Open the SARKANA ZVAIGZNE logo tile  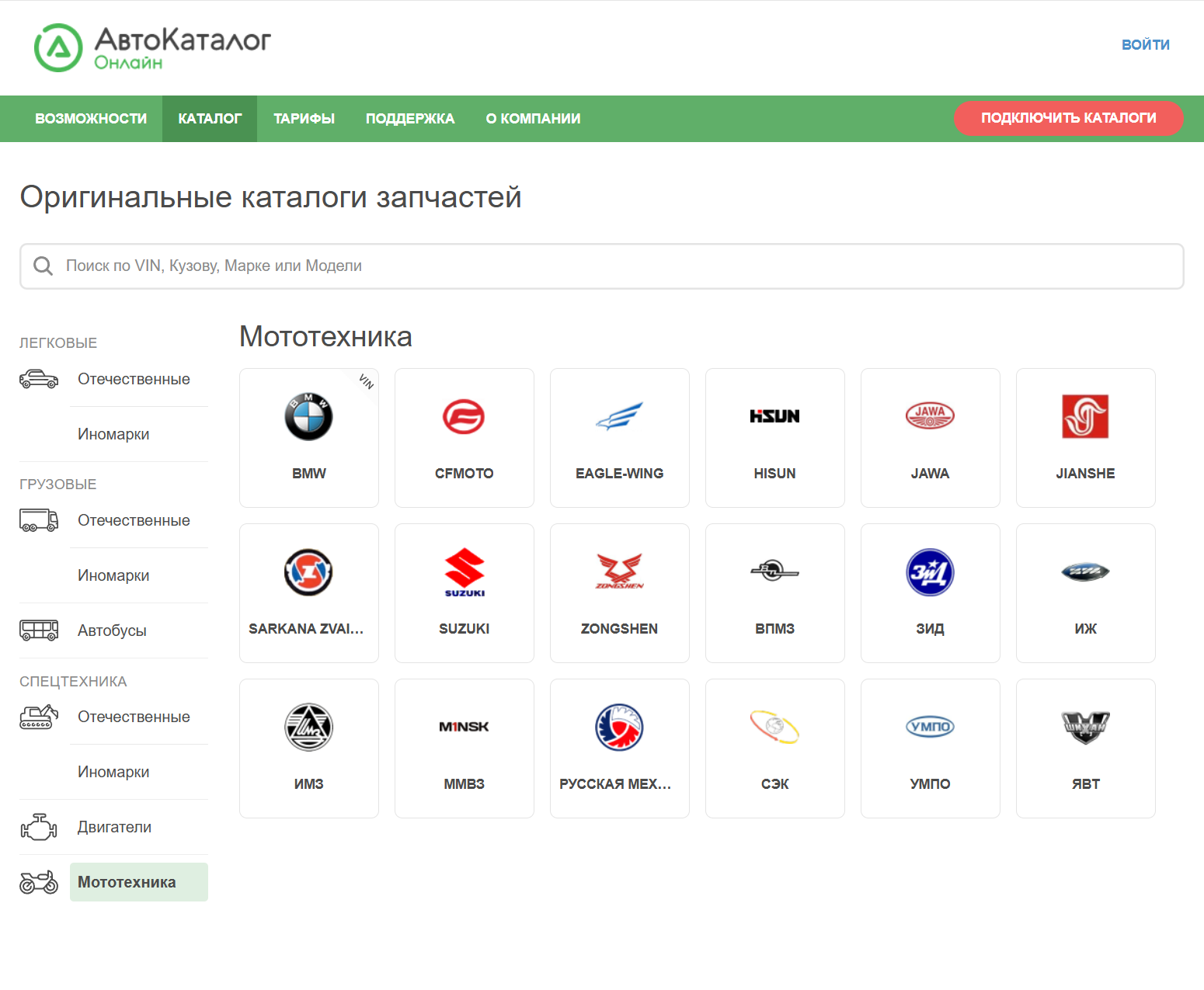coord(308,572)
